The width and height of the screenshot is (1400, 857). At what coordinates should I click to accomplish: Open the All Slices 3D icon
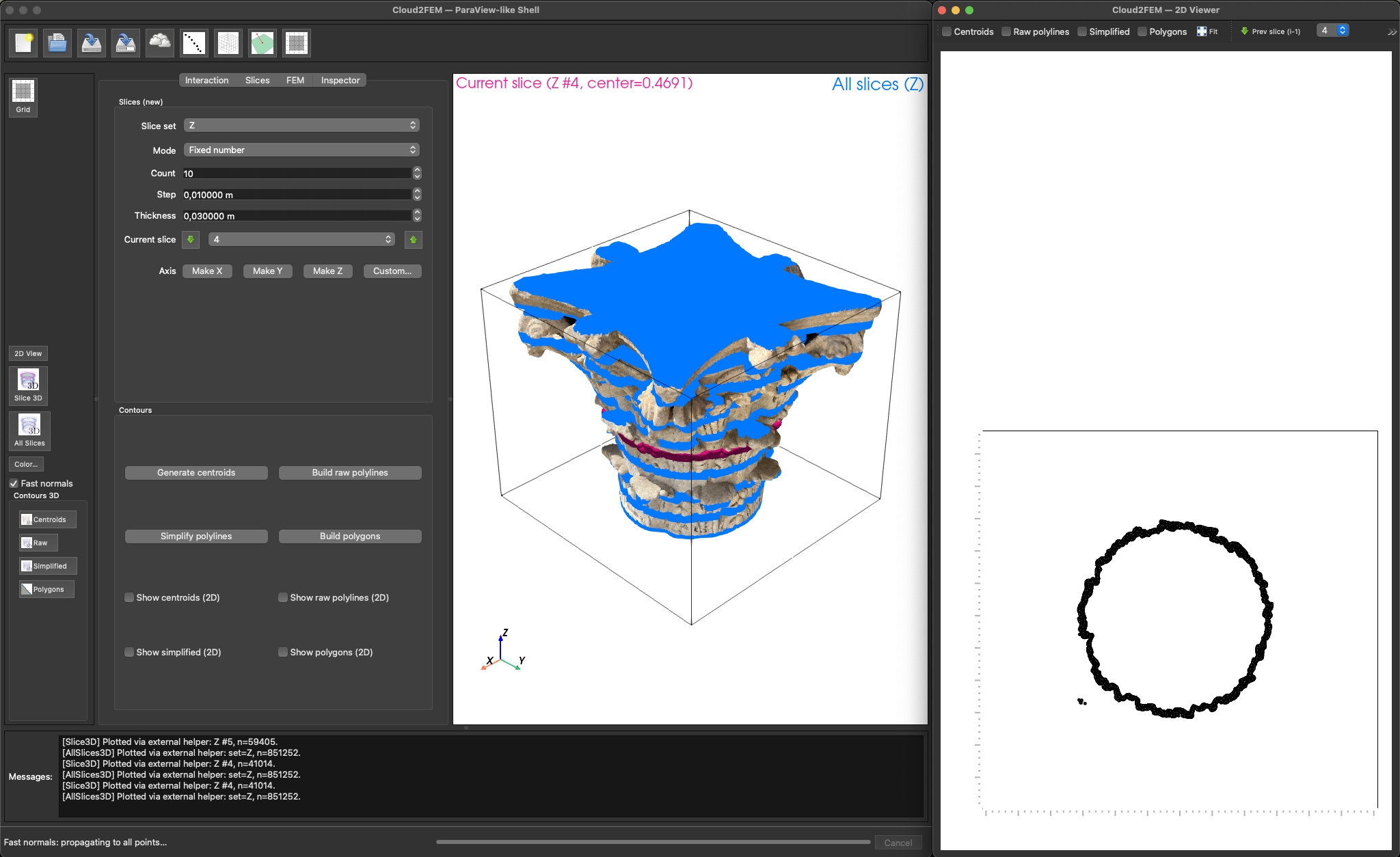[x=29, y=431]
